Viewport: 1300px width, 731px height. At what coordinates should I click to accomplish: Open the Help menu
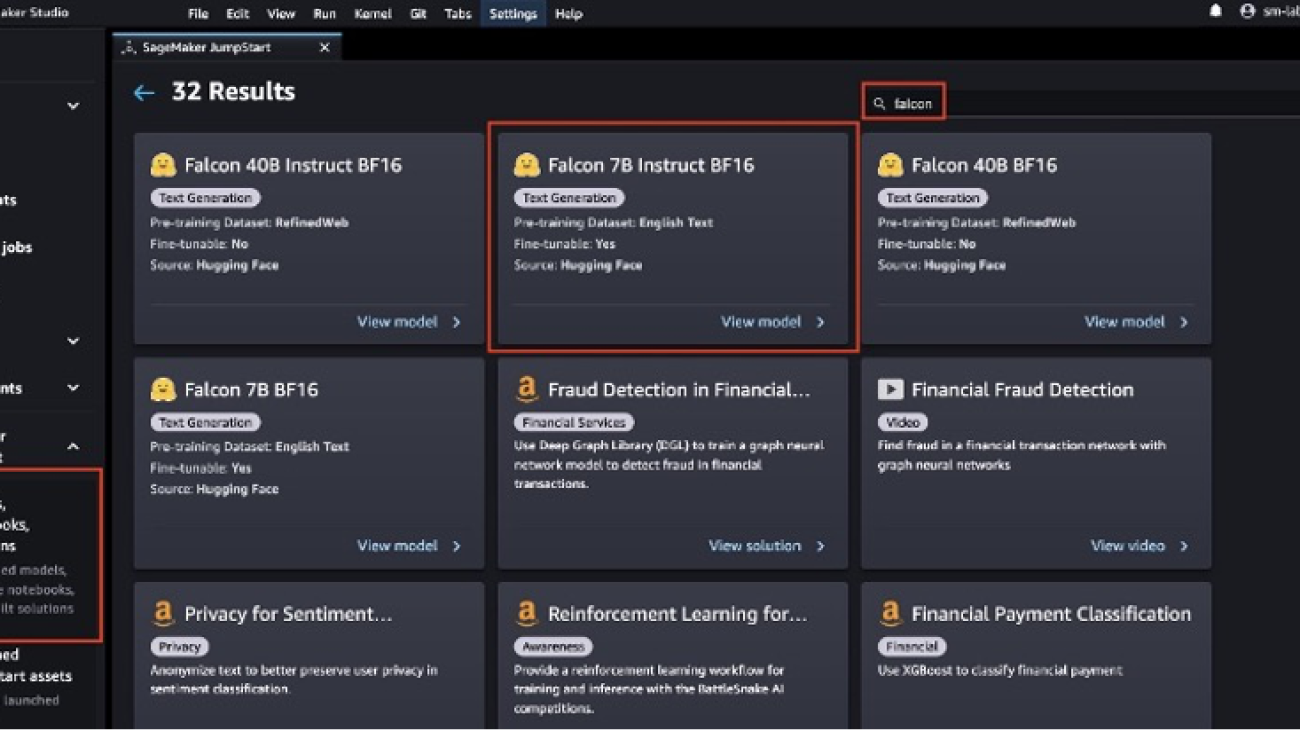568,14
